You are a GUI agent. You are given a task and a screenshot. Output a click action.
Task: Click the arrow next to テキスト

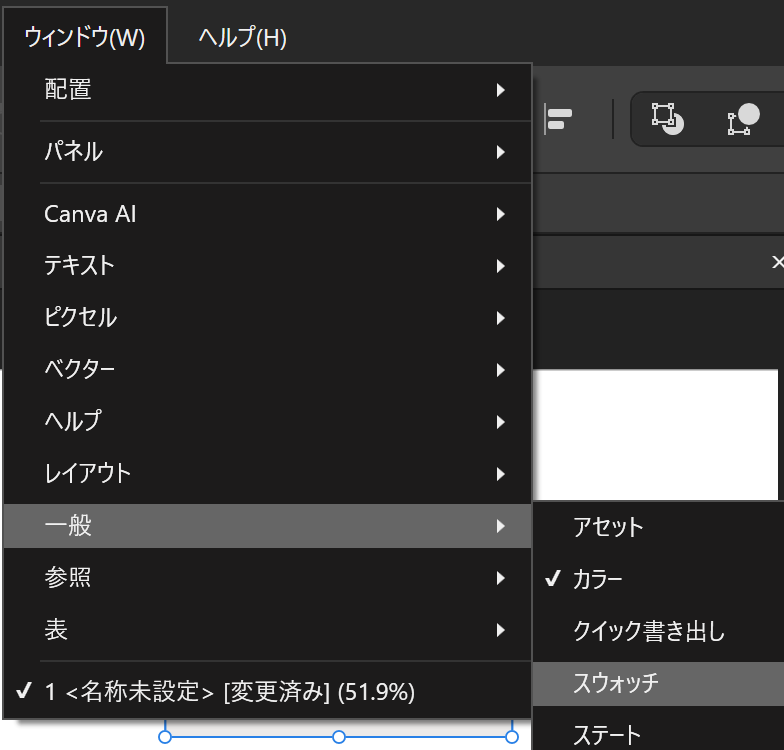(500, 266)
